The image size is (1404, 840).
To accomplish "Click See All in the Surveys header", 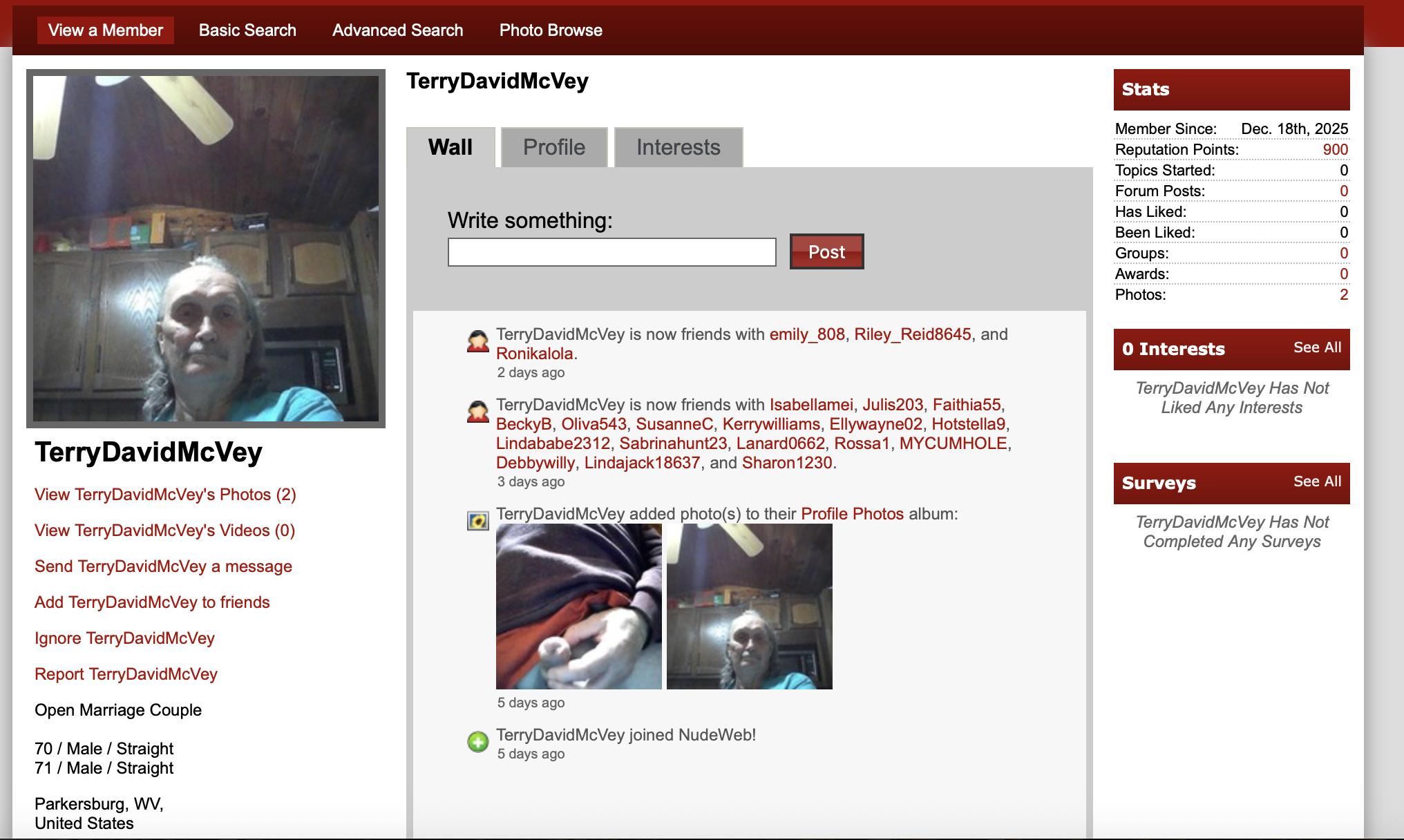I will click(x=1317, y=481).
